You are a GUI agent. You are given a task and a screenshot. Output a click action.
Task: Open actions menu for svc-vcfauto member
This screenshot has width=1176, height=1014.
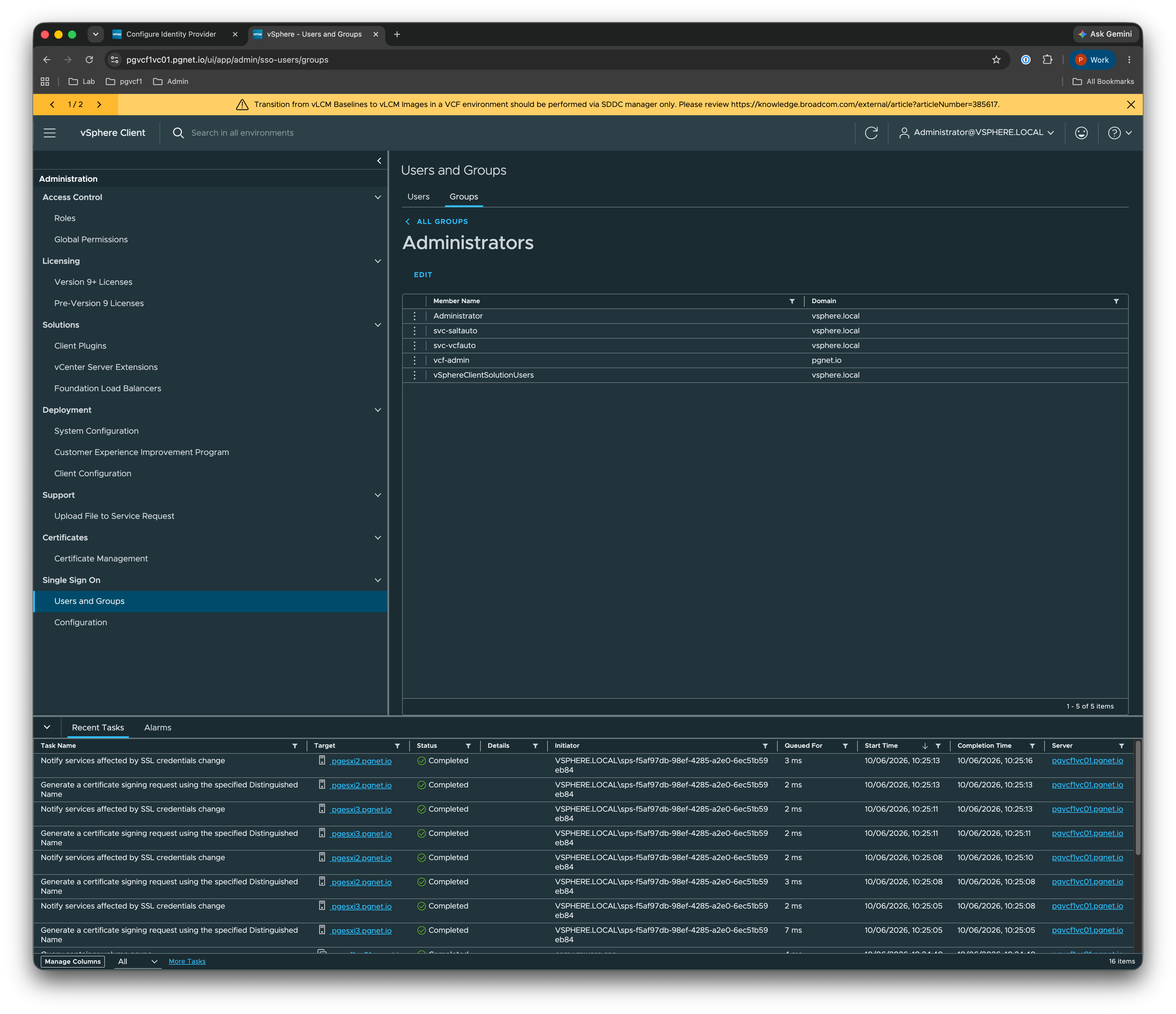point(414,346)
